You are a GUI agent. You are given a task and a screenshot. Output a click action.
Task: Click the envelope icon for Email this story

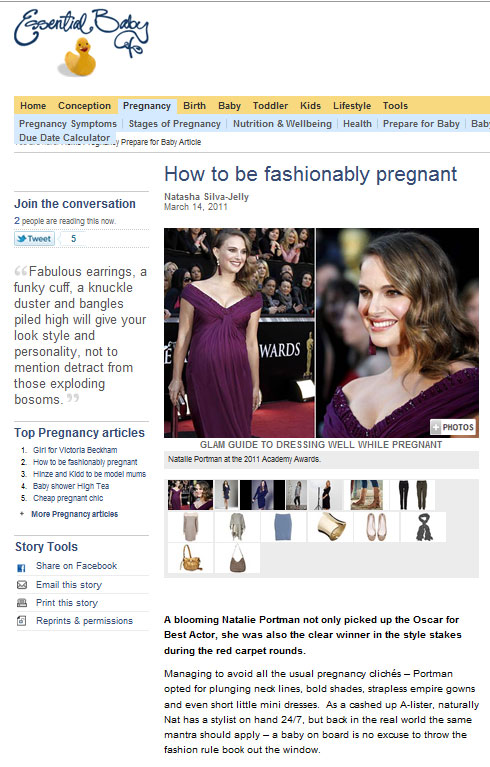point(22,585)
